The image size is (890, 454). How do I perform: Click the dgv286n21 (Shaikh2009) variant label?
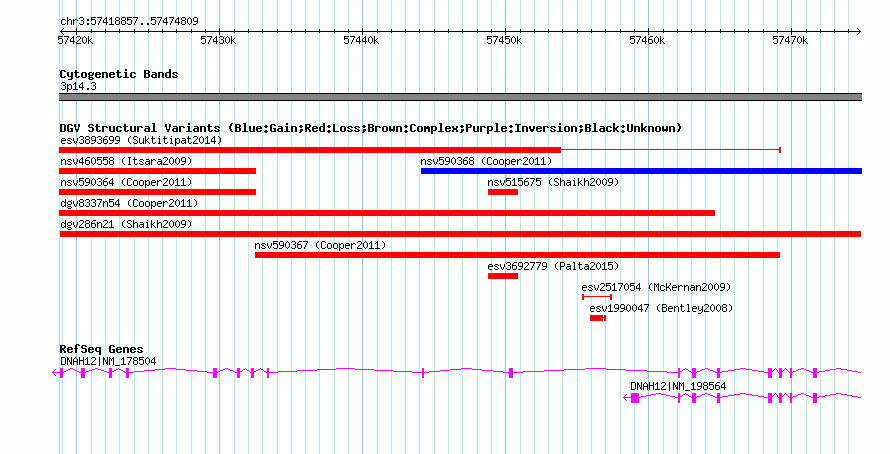pos(126,224)
